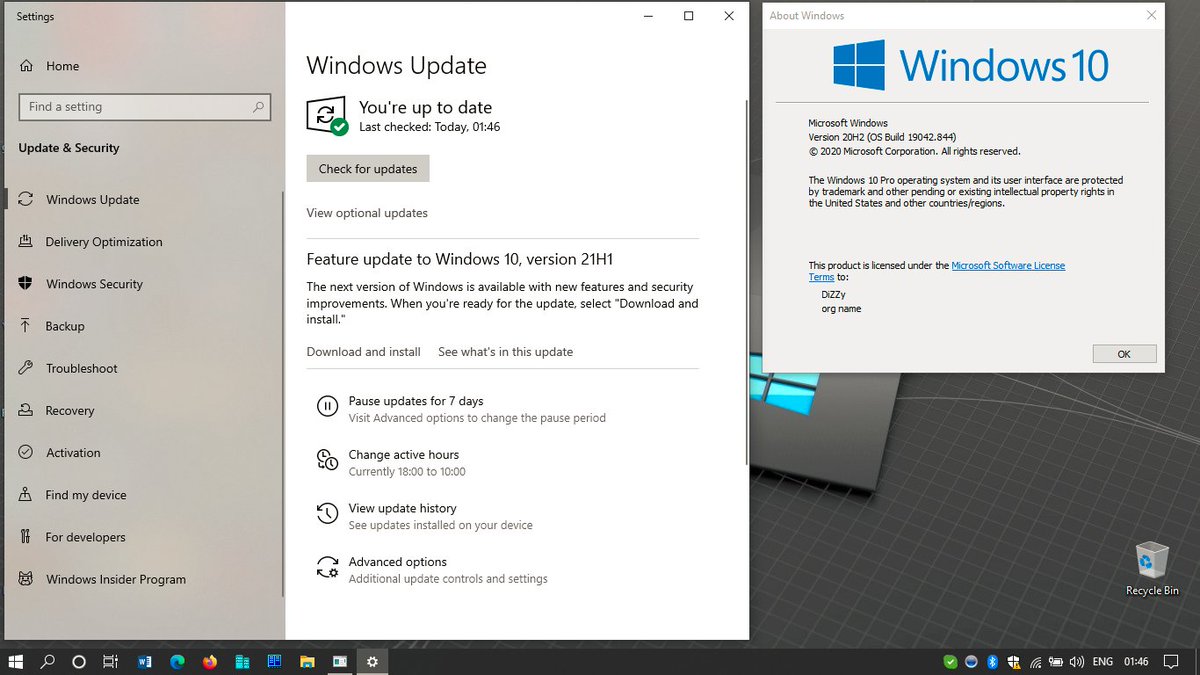Image resolution: width=1200 pixels, height=675 pixels.
Task: Launch Word from the taskbar
Action: (x=144, y=661)
